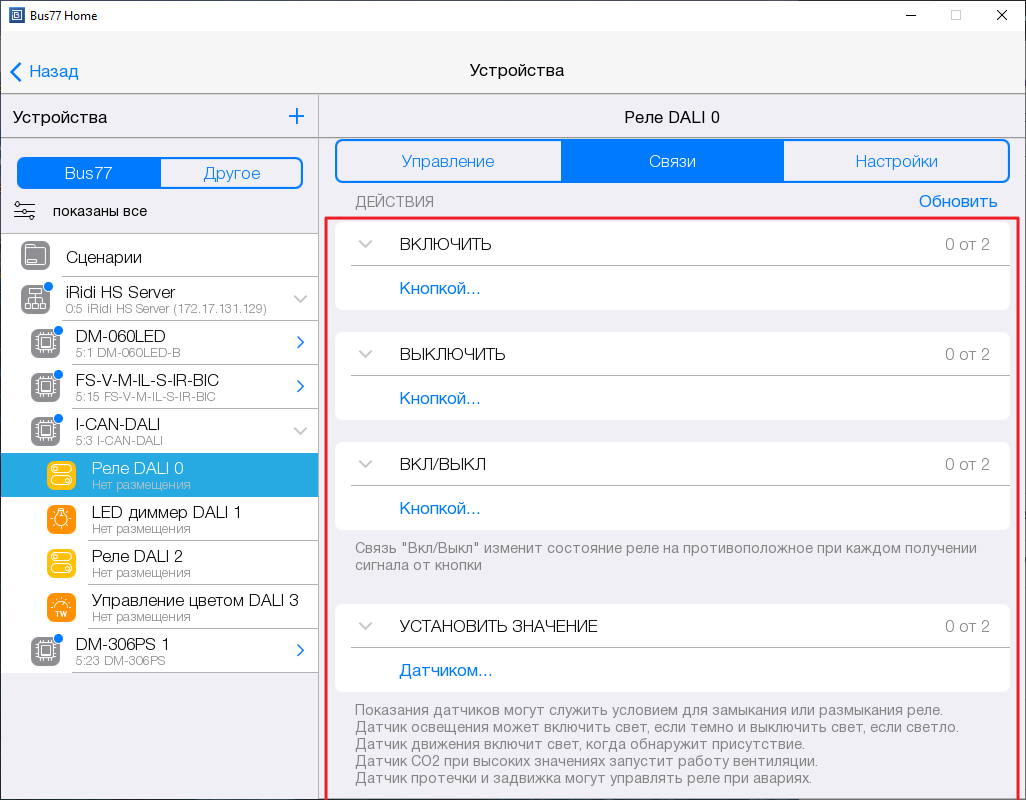Viewport: 1026px width, 800px height.
Task: Open the Управление tab
Action: pyautogui.click(x=448, y=161)
